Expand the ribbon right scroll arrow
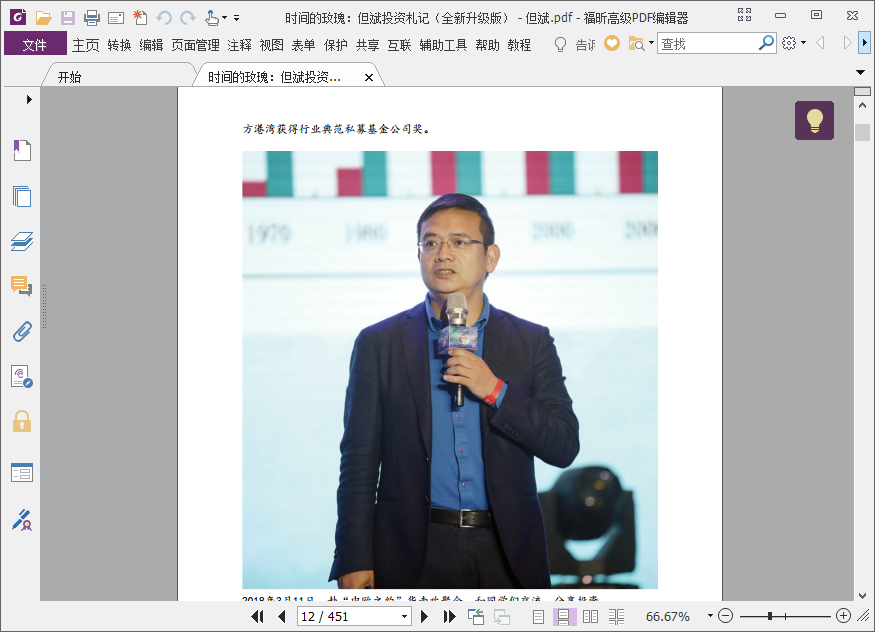Viewport: 875px width, 632px height. 865,42
